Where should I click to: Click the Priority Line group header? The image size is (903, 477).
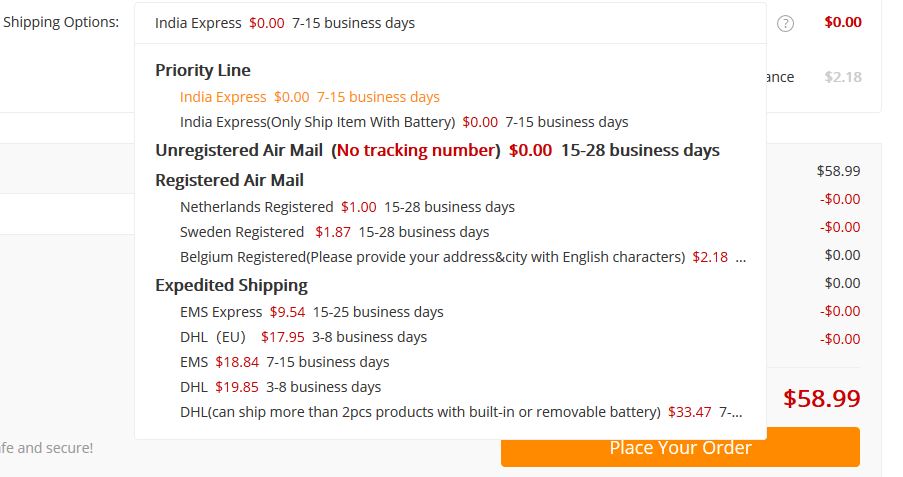[x=203, y=70]
